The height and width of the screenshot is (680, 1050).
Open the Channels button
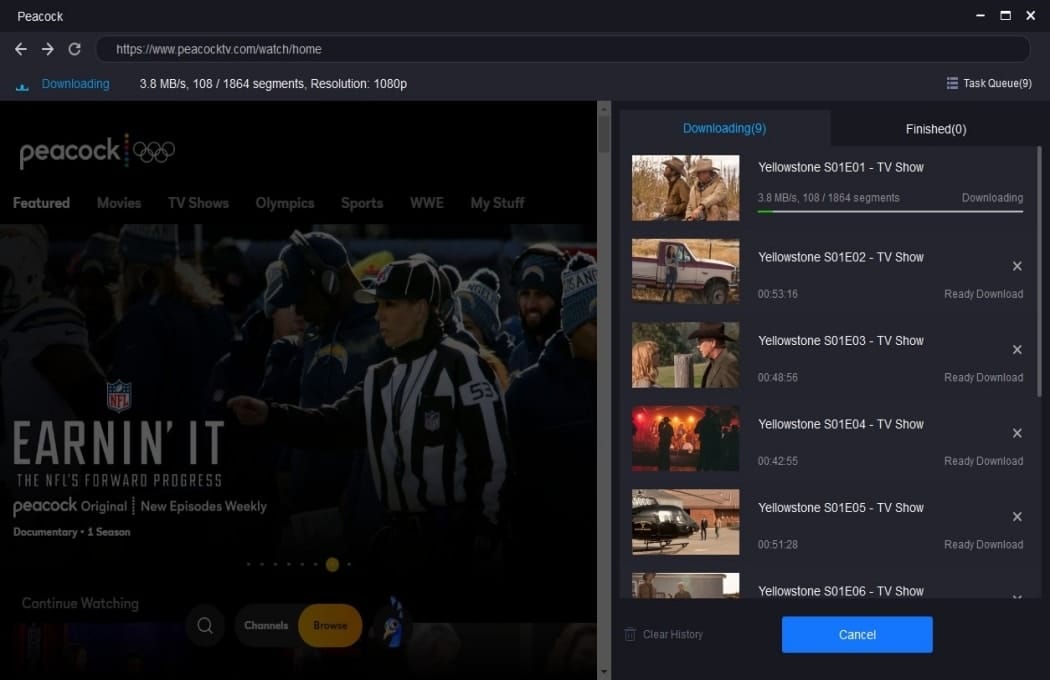[x=266, y=625]
